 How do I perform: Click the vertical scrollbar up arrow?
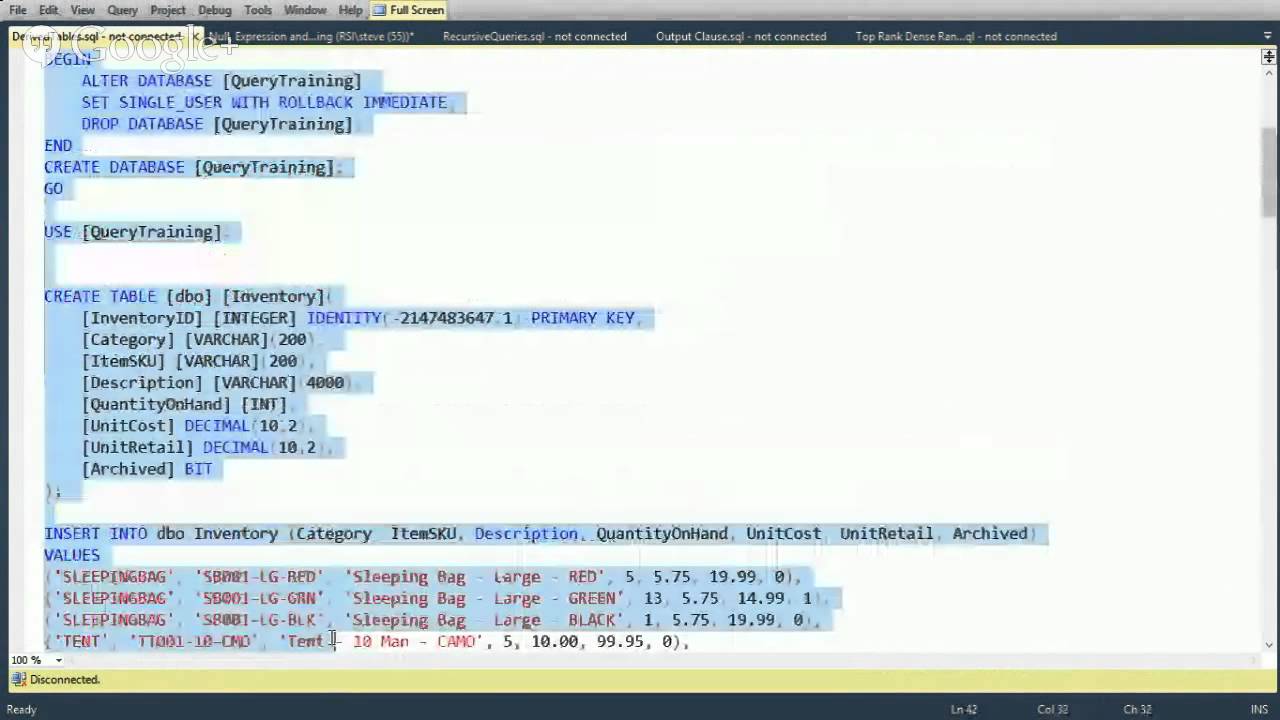[x=1268, y=74]
